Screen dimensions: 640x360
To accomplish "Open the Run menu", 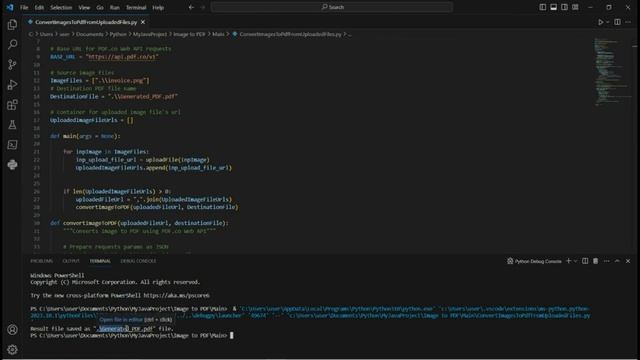I will pyautogui.click(x=115, y=7).
